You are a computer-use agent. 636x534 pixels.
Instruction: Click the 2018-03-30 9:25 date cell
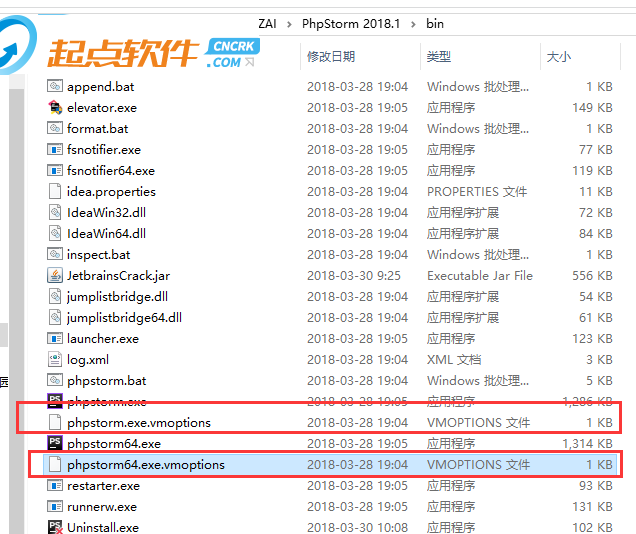coord(354,276)
